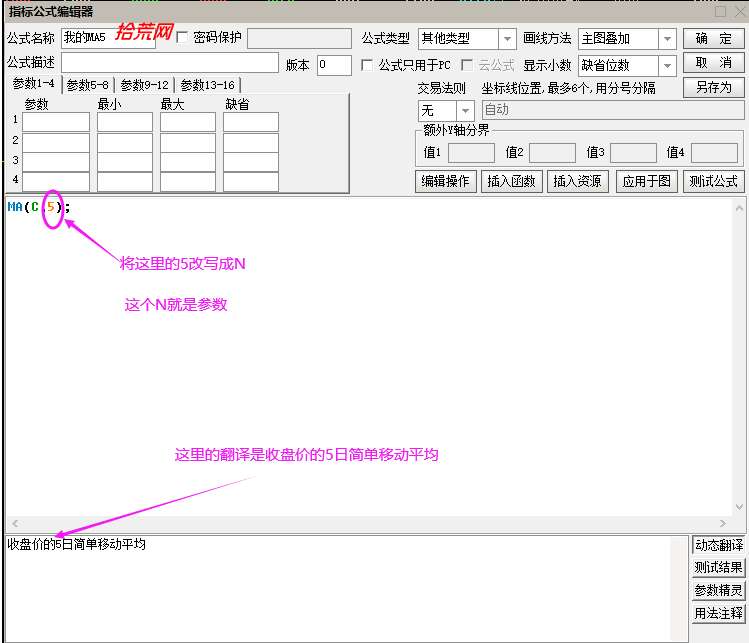Click row 2 最大 field

point(188,142)
